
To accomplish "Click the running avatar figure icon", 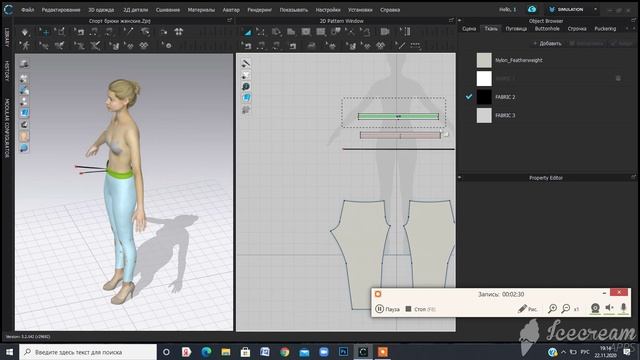I will 25,45.
